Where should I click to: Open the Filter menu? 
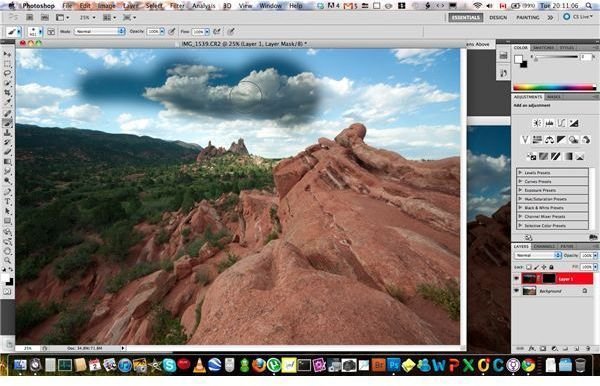[x=177, y=6]
